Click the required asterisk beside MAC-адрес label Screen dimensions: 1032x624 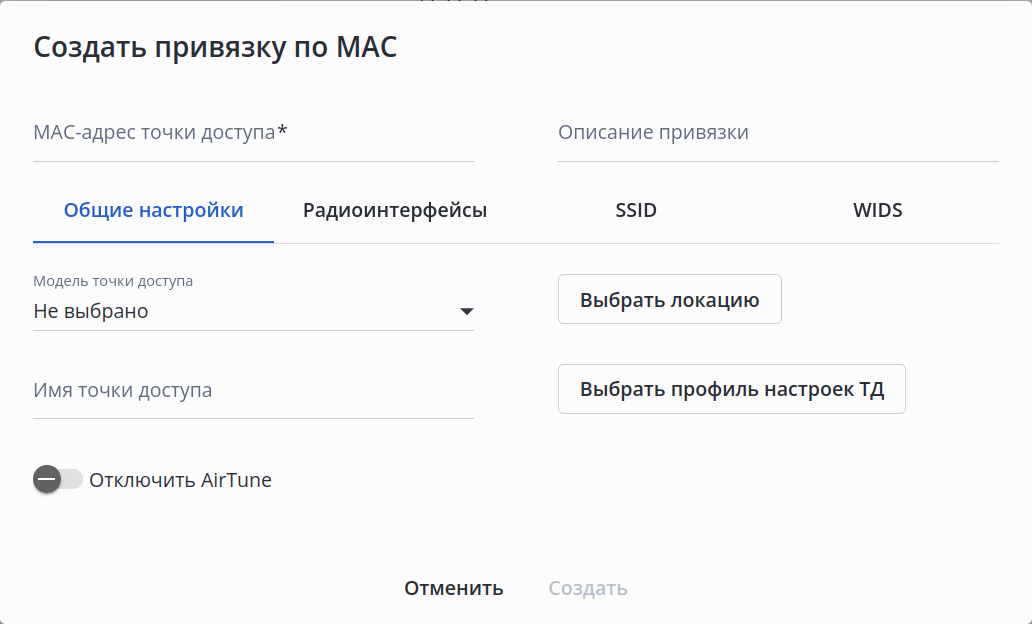pyautogui.click(x=283, y=130)
